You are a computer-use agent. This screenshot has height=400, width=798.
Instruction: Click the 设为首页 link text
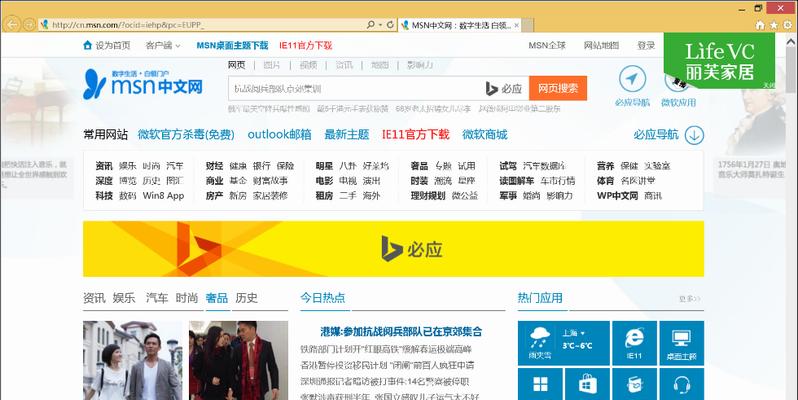coord(113,45)
